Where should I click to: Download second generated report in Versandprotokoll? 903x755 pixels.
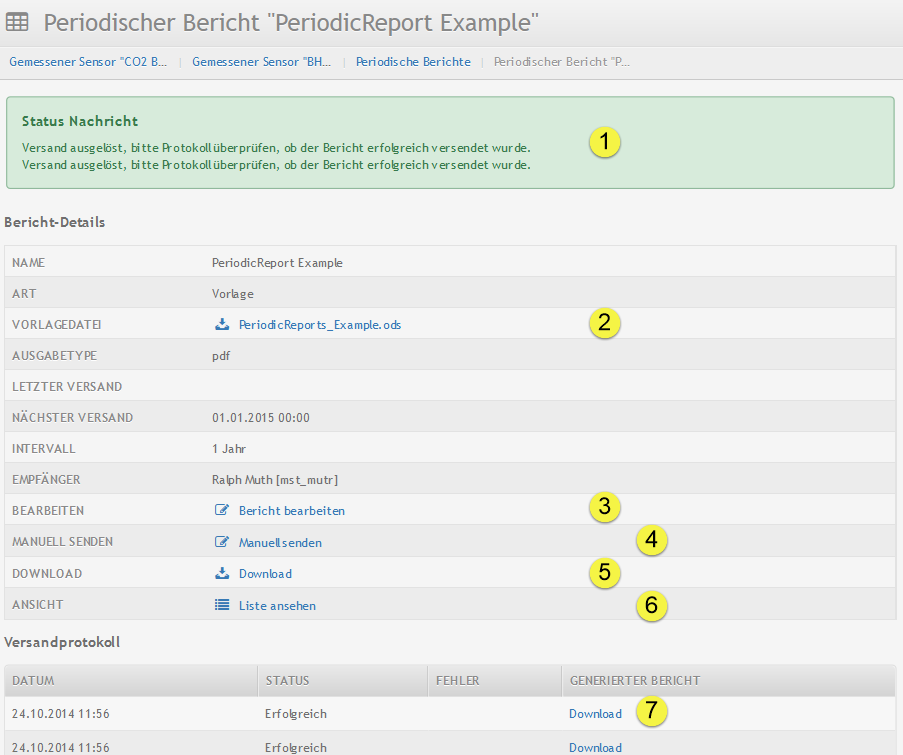pyautogui.click(x=595, y=748)
